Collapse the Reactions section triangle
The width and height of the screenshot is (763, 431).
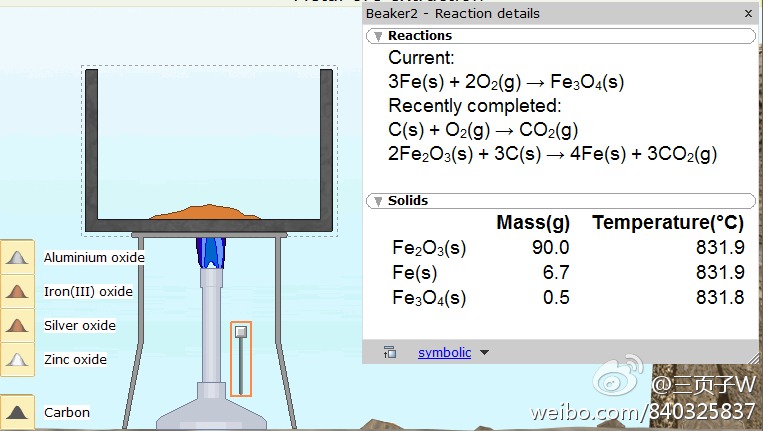pyautogui.click(x=377, y=36)
